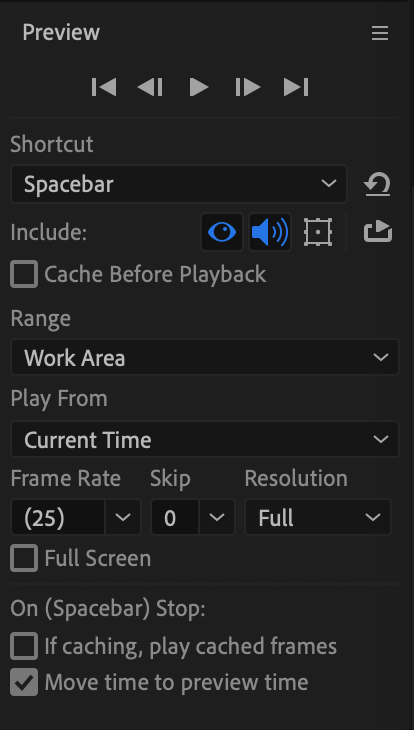Uncheck Move time to preview time
Screen dimensions: 414x730
[x=24, y=683]
